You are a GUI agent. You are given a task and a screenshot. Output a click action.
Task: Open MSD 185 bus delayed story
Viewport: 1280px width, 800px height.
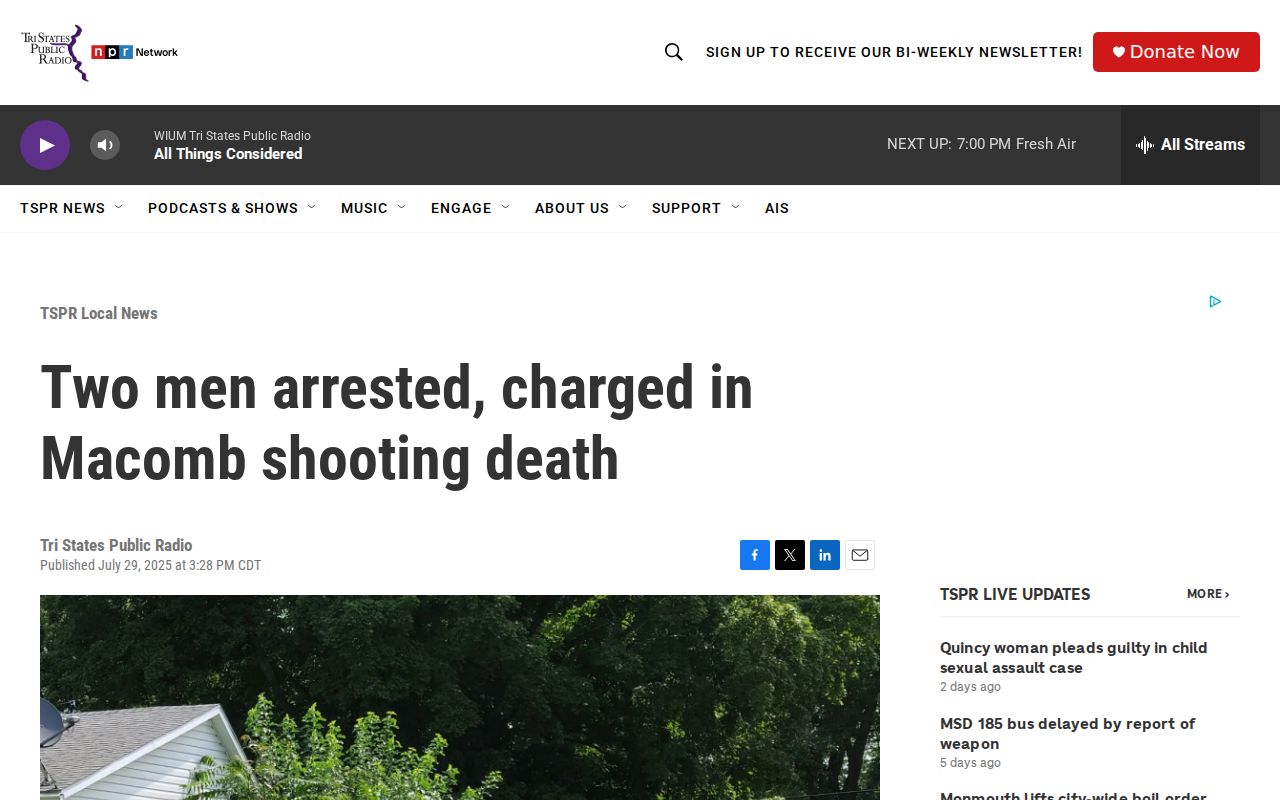click(x=1067, y=734)
